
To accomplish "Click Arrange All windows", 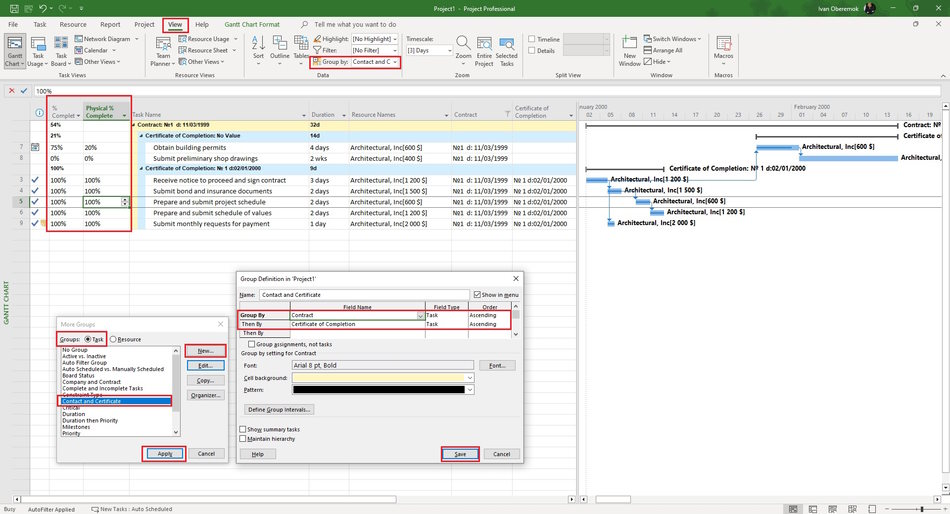I will click(x=663, y=50).
